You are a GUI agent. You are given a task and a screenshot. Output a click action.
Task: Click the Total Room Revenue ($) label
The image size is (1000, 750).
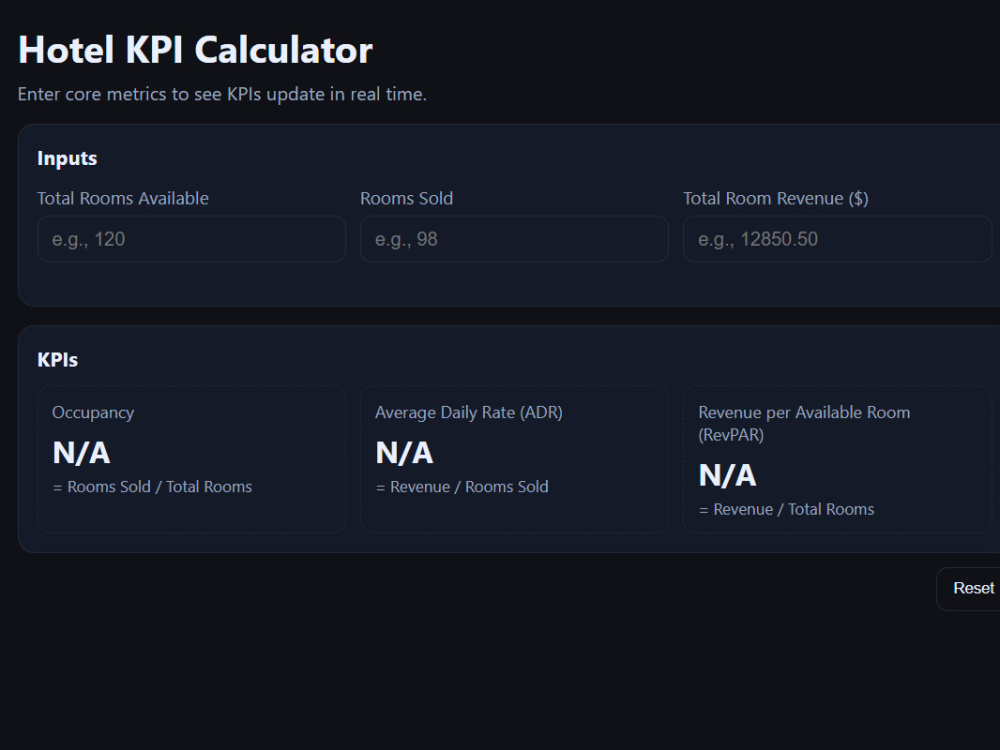coord(776,198)
